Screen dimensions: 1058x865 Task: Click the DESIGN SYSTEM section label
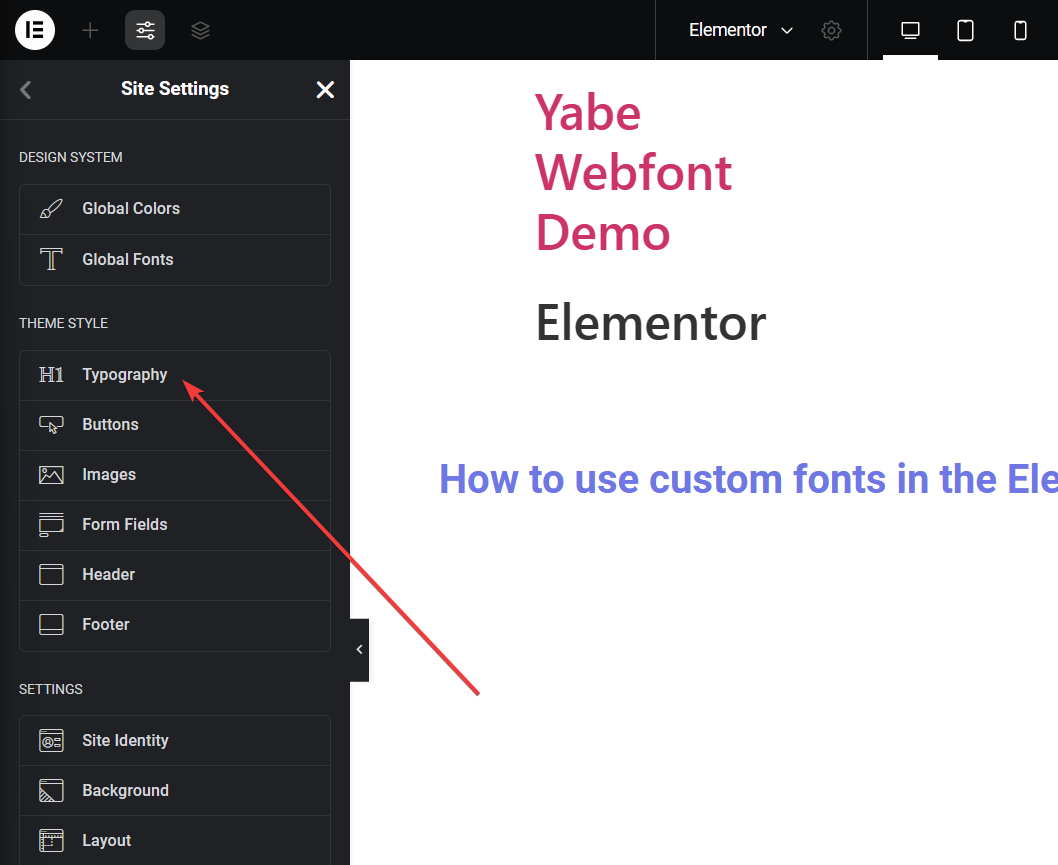[x=71, y=157]
